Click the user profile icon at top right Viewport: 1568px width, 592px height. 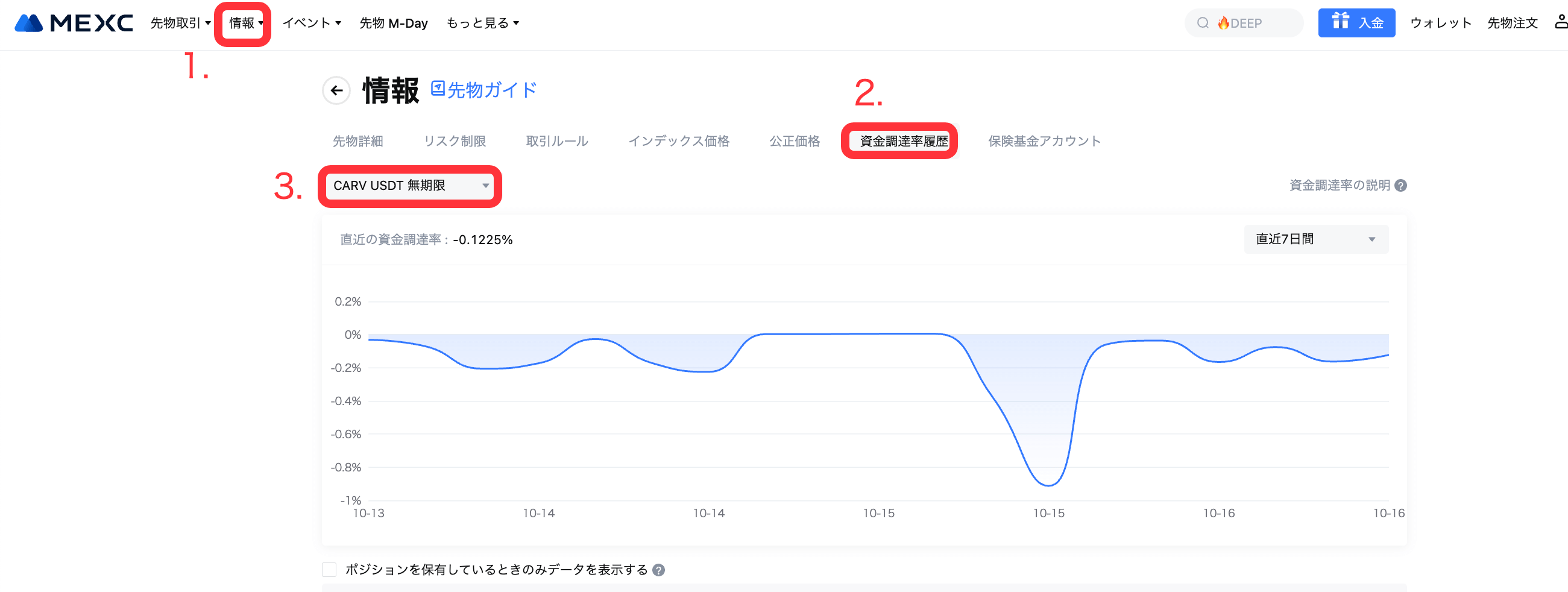[x=1560, y=22]
